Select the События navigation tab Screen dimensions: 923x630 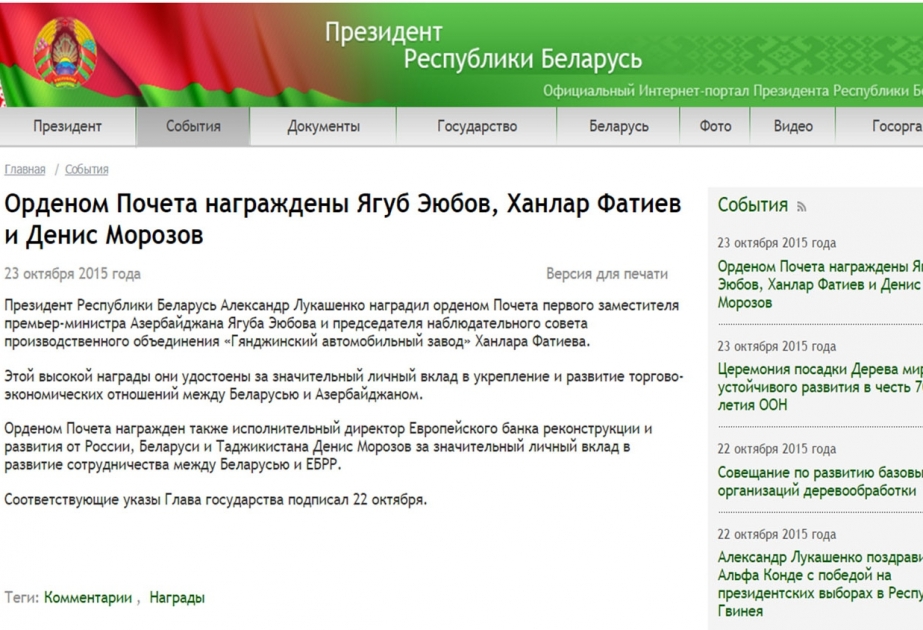[x=193, y=127]
